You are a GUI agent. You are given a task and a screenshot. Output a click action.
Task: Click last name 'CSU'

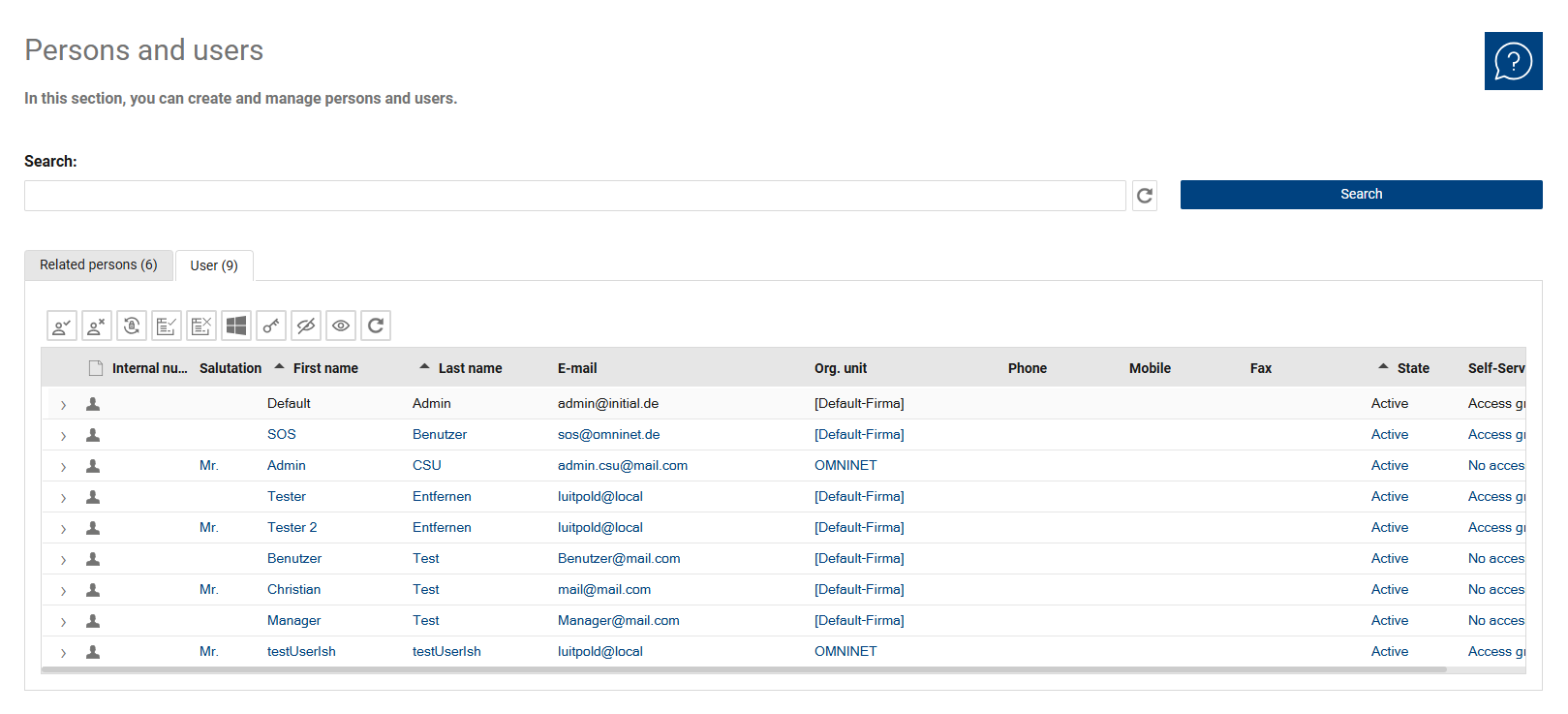point(427,465)
